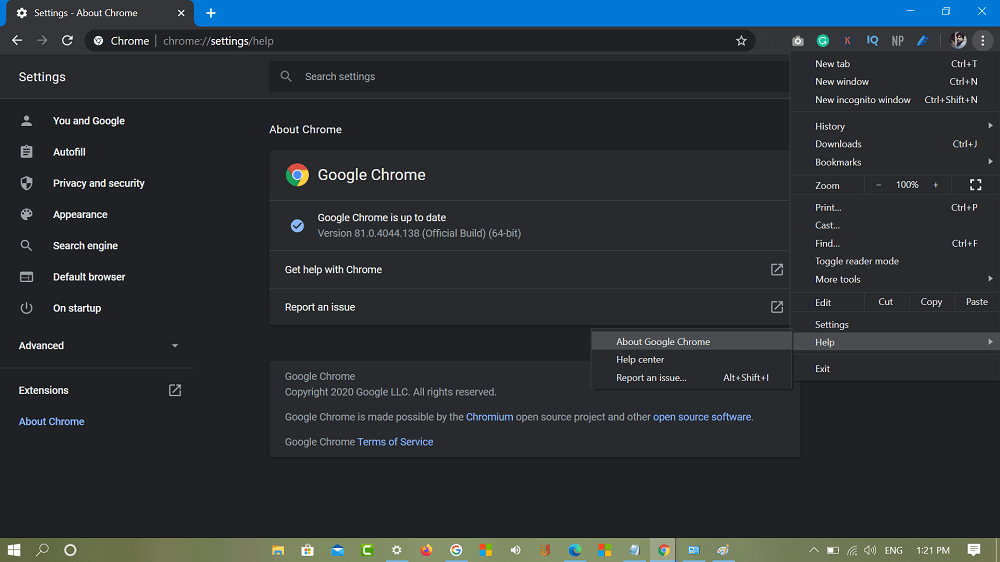Expand the Advanced settings section
Viewport: 1000px width, 562px height.
[x=98, y=346]
